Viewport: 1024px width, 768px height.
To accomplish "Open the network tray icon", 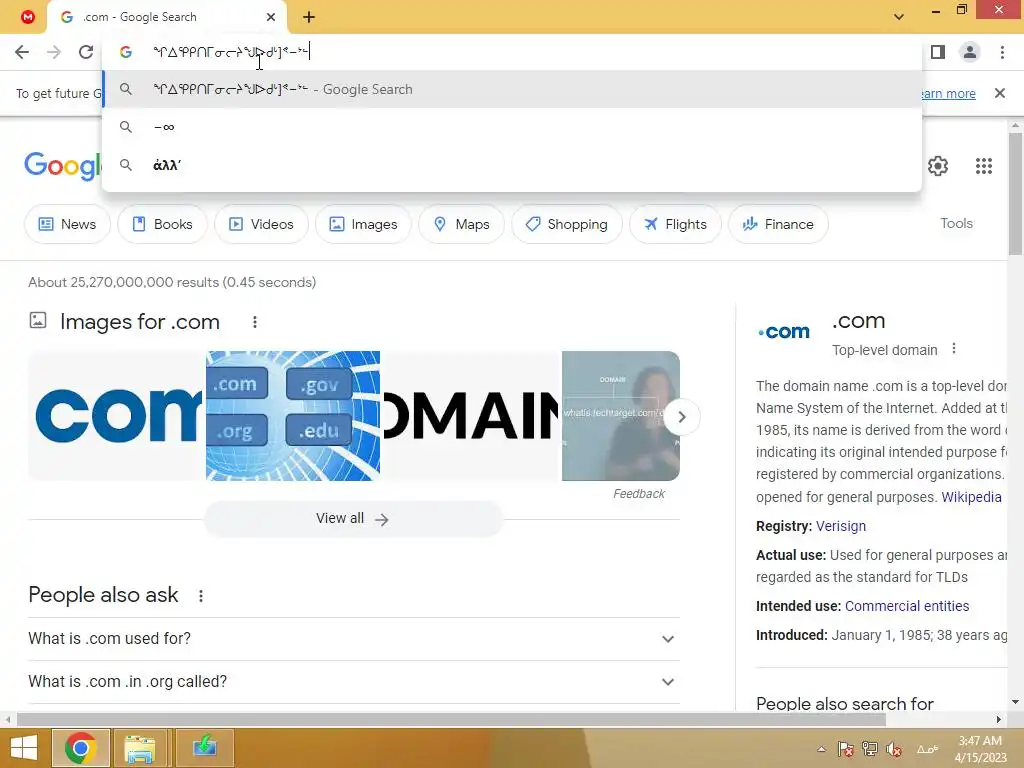I will [x=869, y=749].
